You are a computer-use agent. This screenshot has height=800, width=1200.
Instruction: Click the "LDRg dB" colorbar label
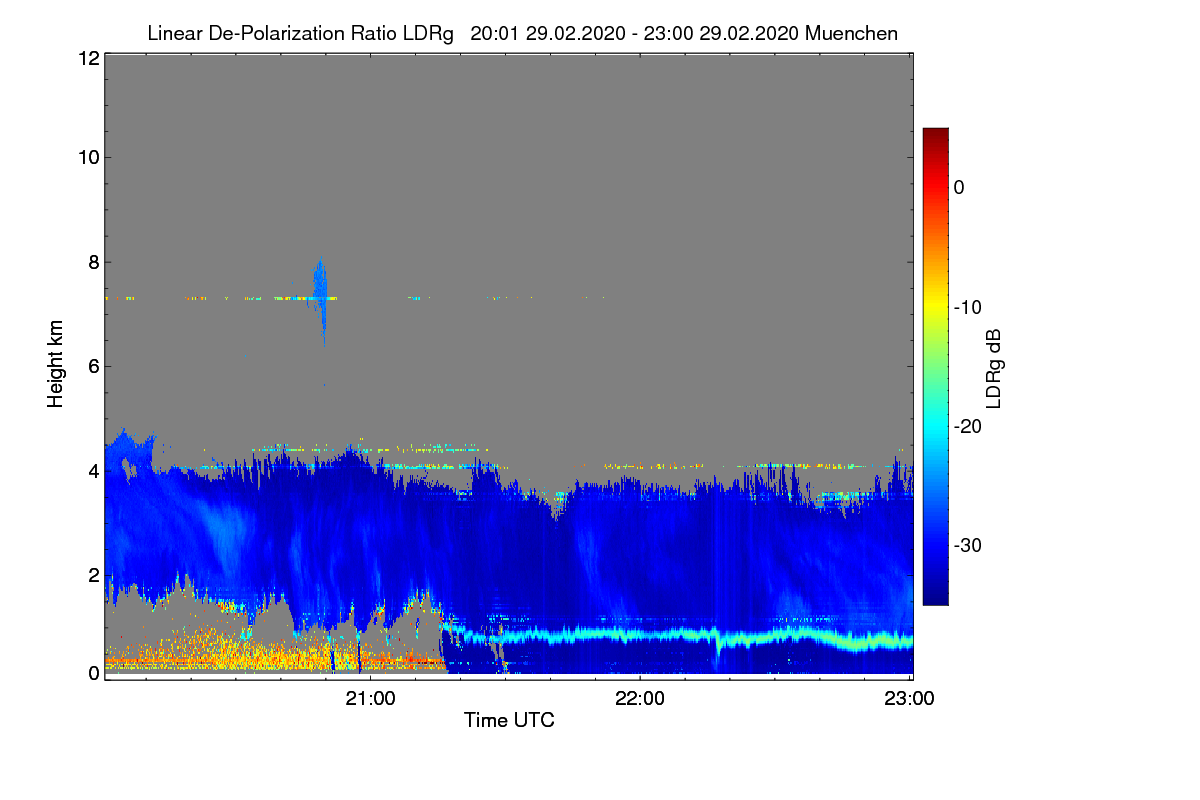click(993, 368)
